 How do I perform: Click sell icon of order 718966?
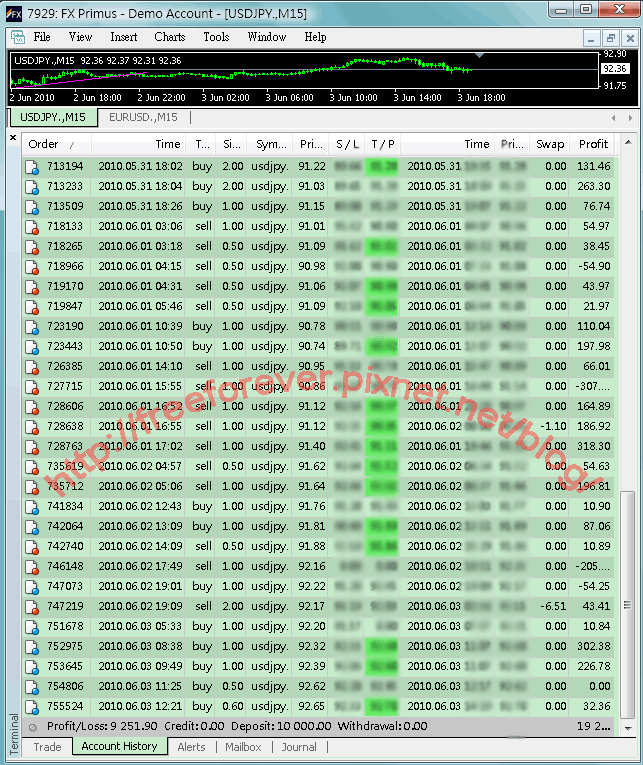[x=32, y=267]
